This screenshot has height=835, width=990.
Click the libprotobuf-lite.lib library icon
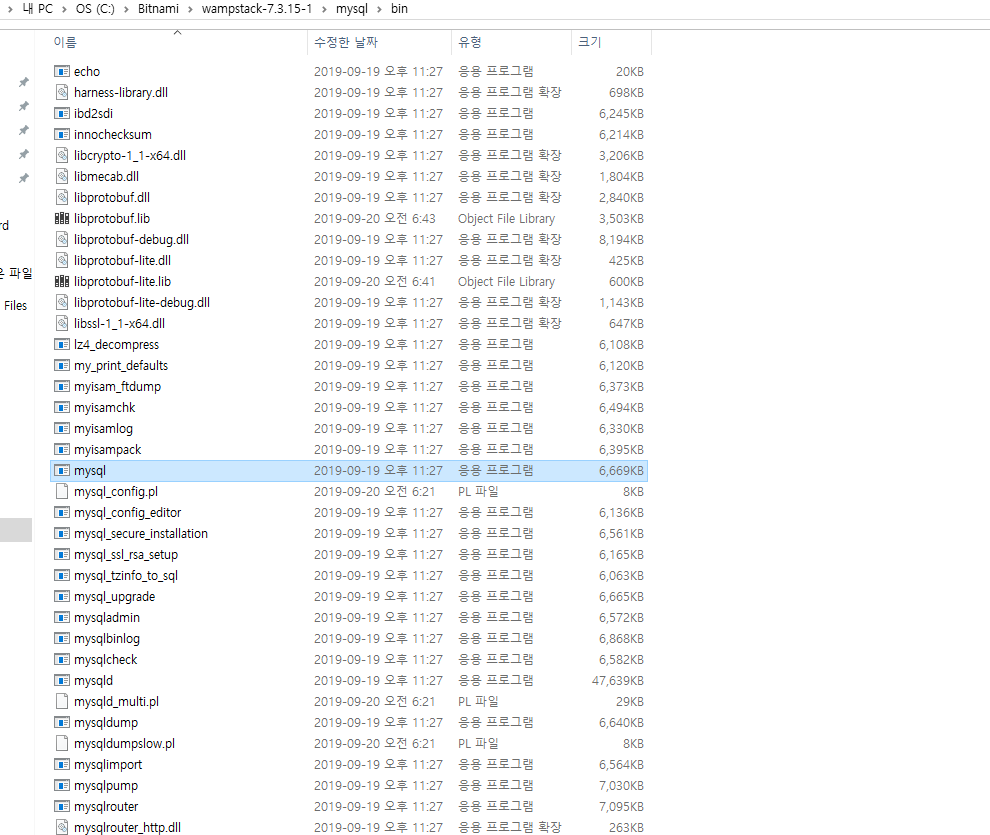pyautogui.click(x=62, y=281)
